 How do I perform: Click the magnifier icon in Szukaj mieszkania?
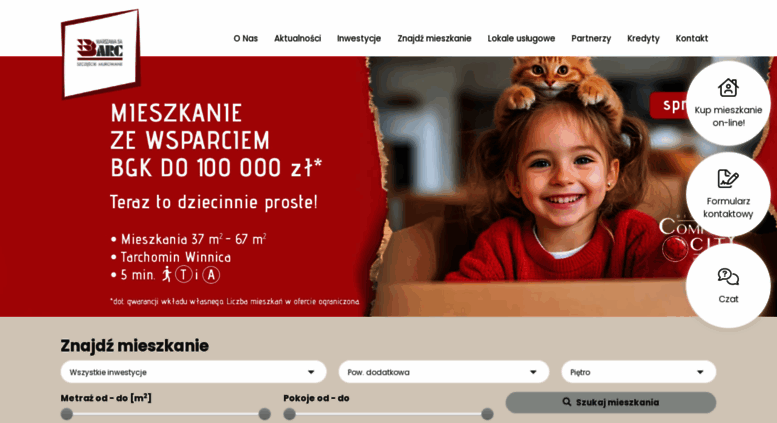pyautogui.click(x=567, y=402)
